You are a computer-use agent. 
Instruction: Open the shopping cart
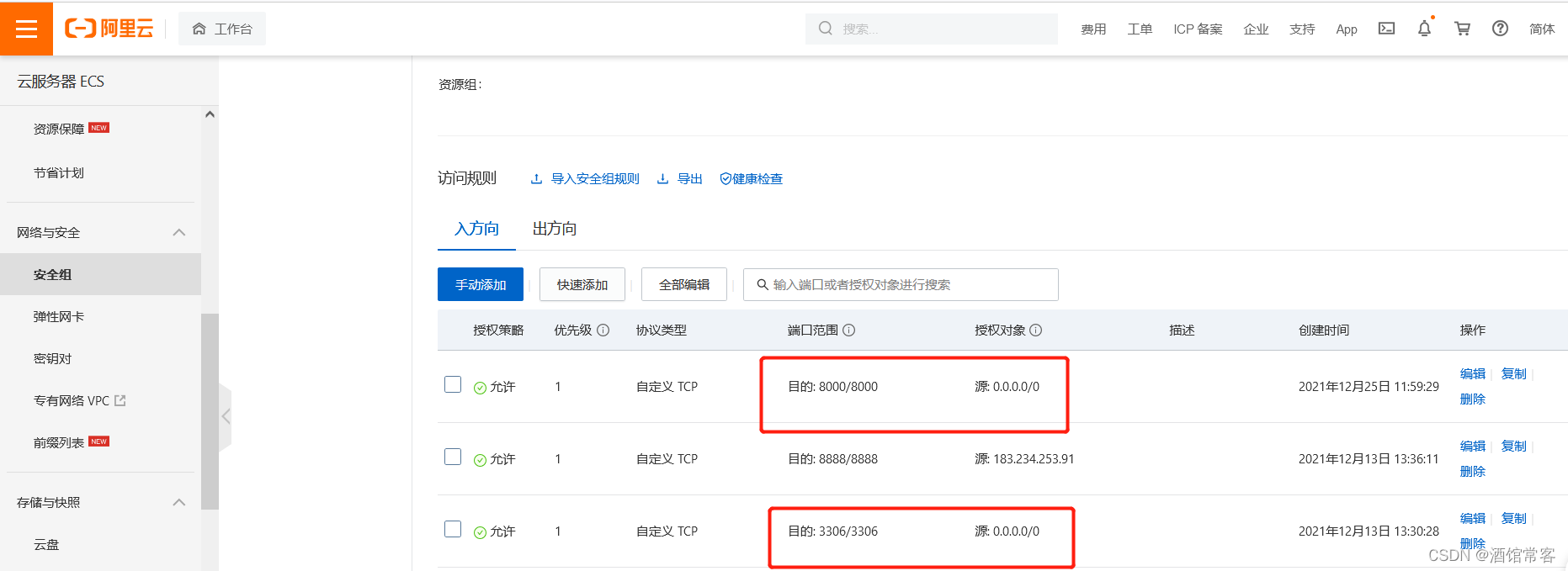point(1462,29)
